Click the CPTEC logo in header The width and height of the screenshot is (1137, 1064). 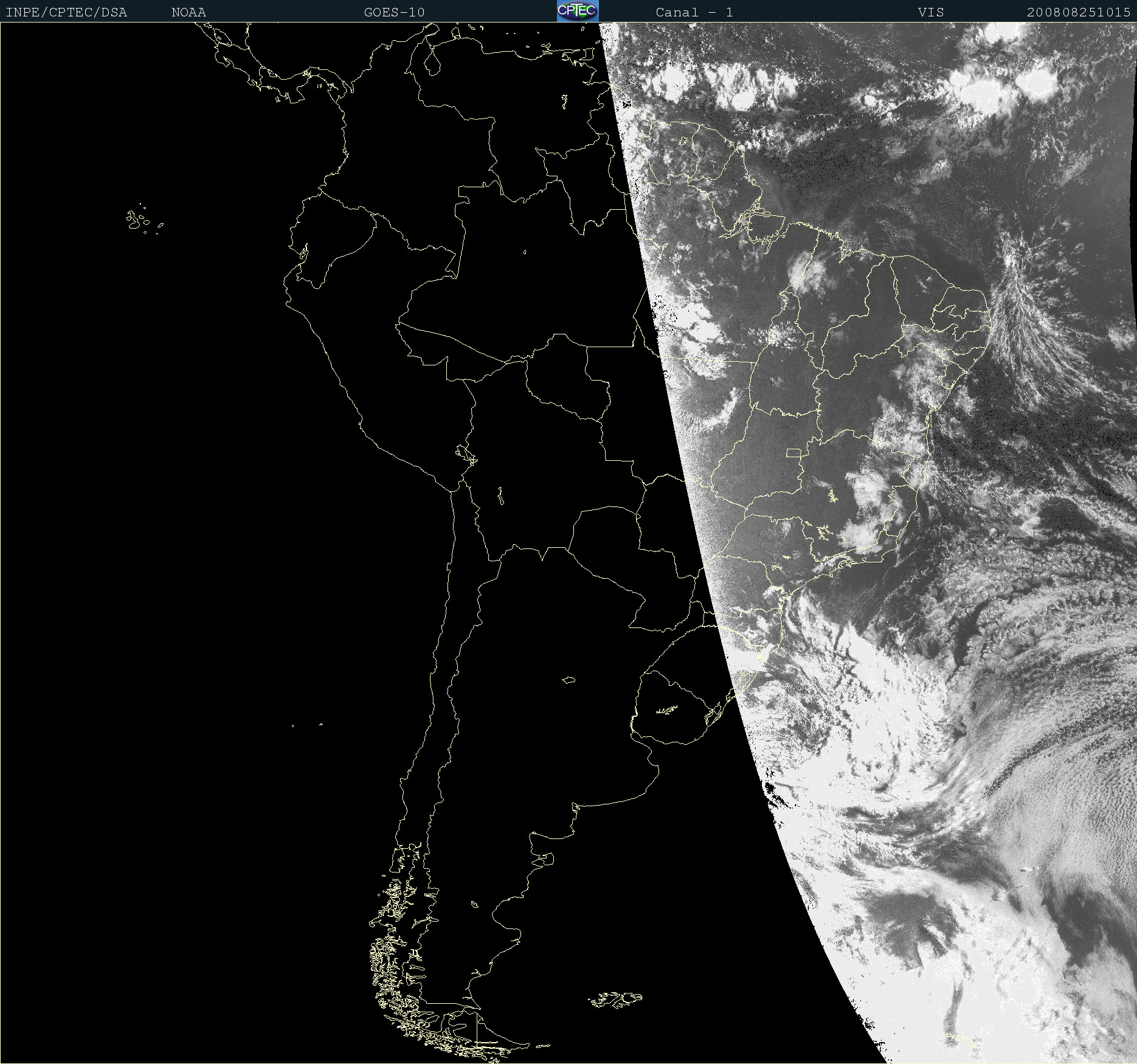click(x=578, y=11)
